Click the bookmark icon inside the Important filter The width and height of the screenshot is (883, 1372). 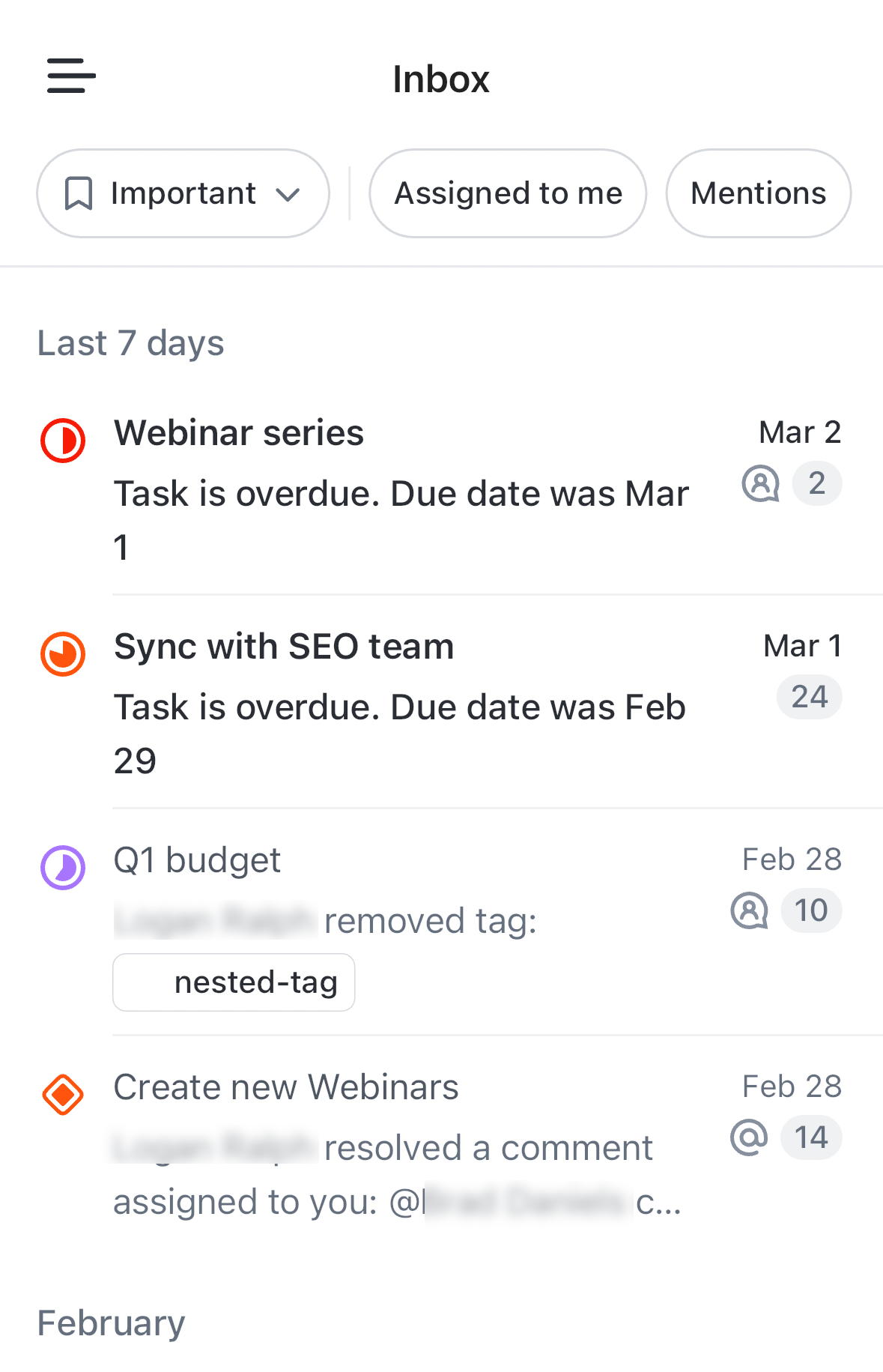[x=78, y=193]
